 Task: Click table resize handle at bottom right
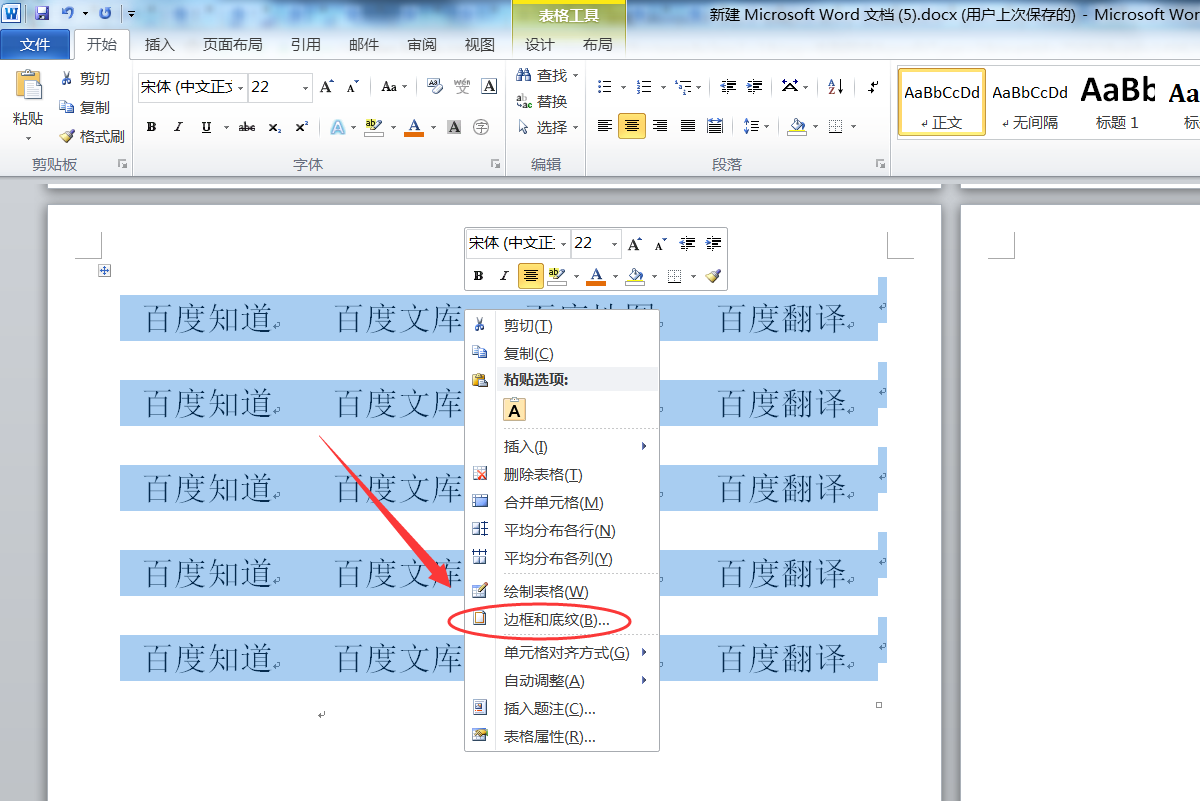879,705
